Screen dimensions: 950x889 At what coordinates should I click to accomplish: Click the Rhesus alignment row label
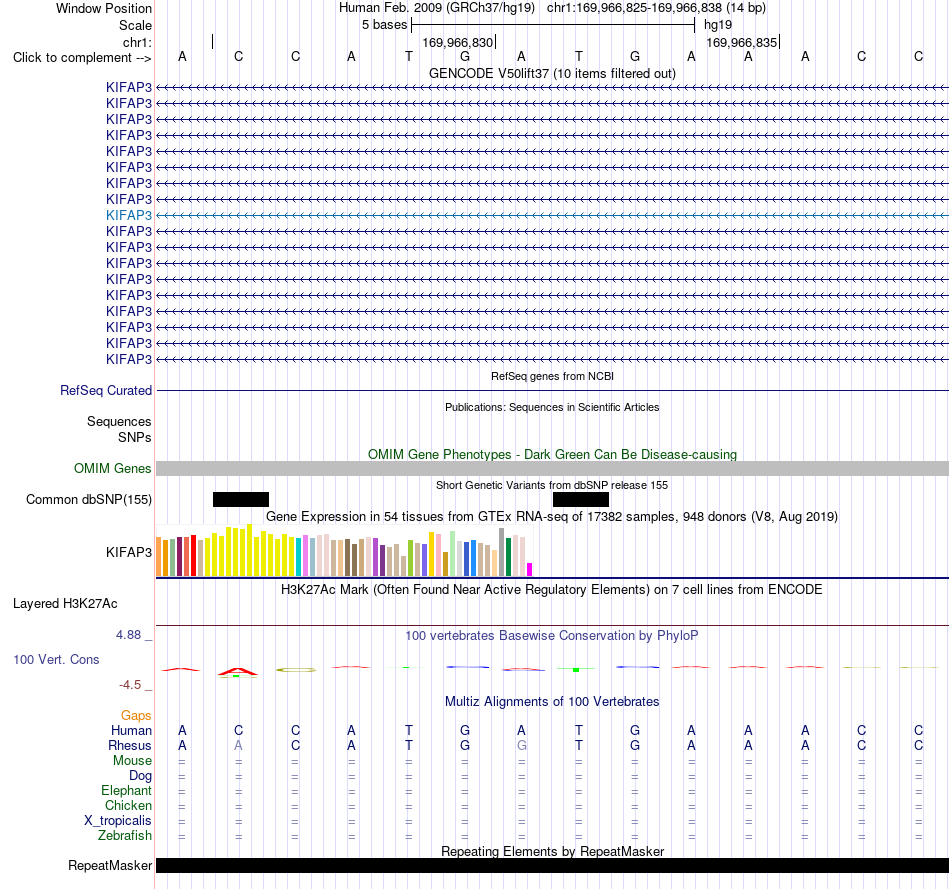click(x=130, y=745)
